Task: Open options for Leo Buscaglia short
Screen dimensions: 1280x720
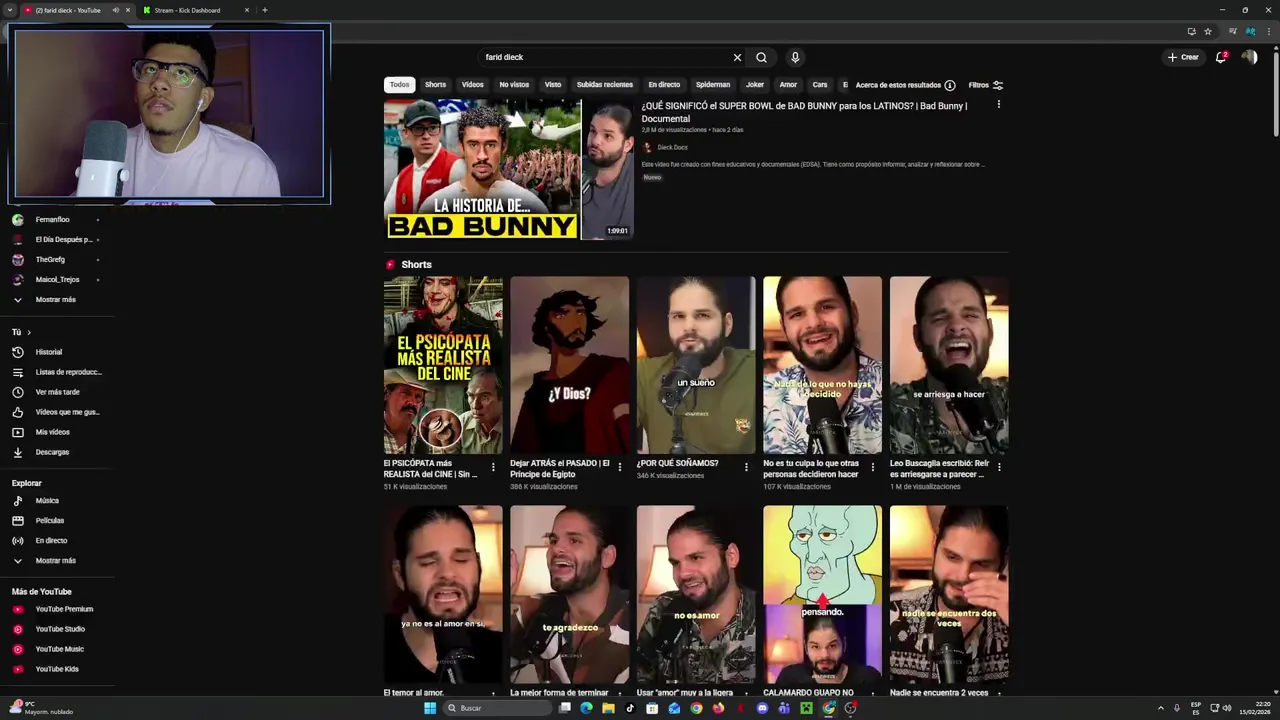Action: tap(999, 467)
